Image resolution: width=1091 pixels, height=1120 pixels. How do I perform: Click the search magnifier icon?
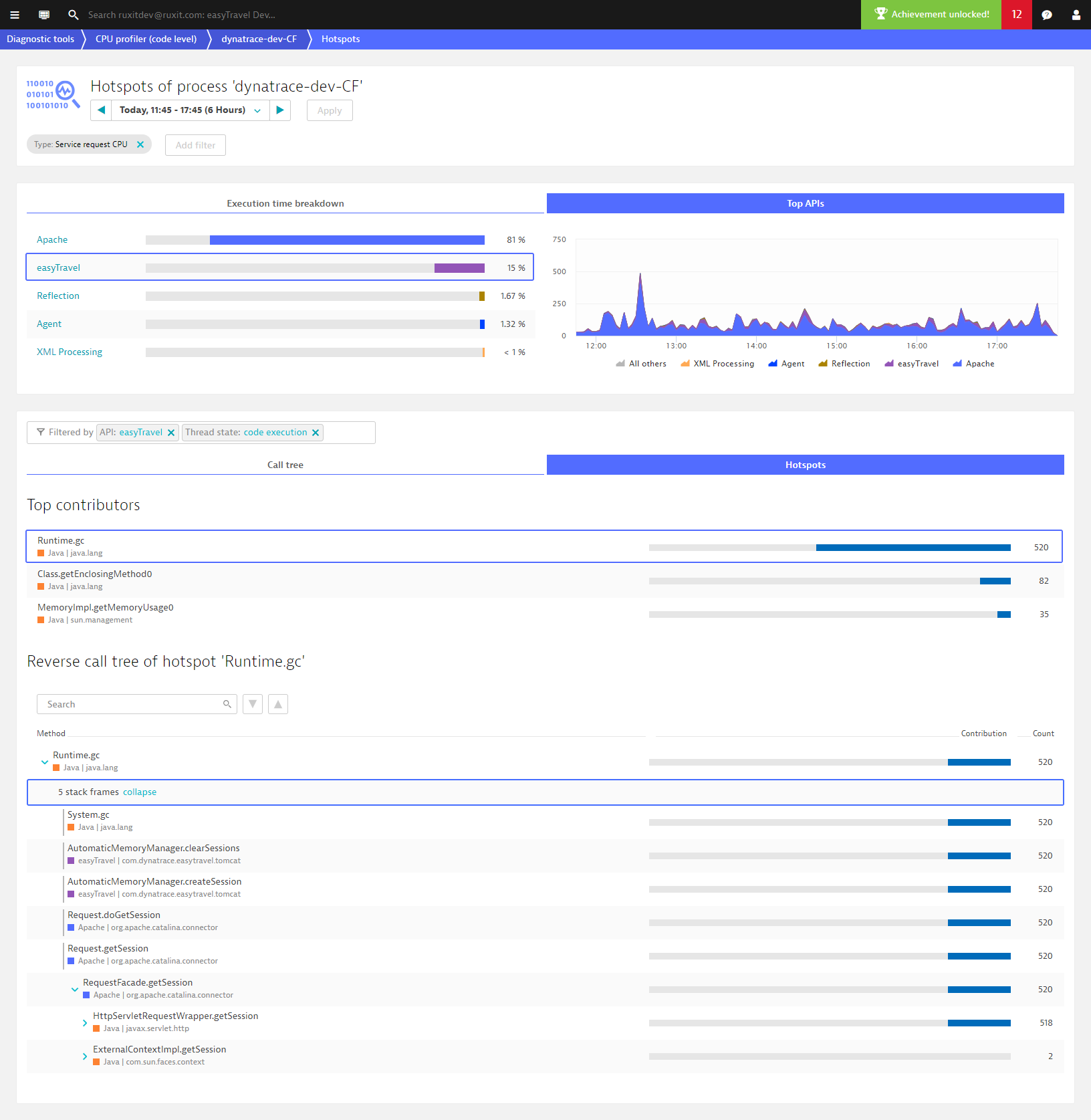(74, 15)
